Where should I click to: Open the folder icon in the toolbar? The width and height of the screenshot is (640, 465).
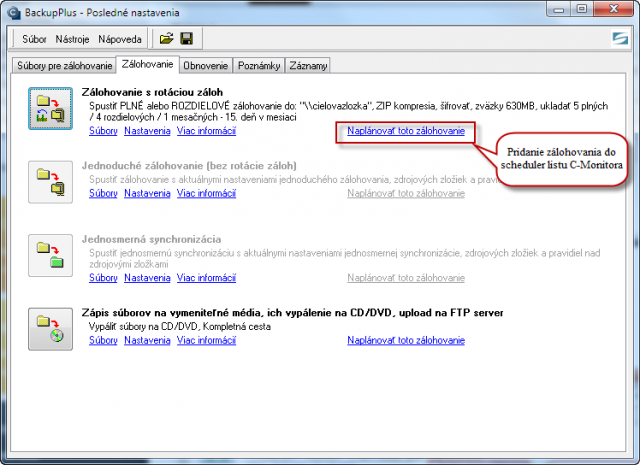(167, 39)
